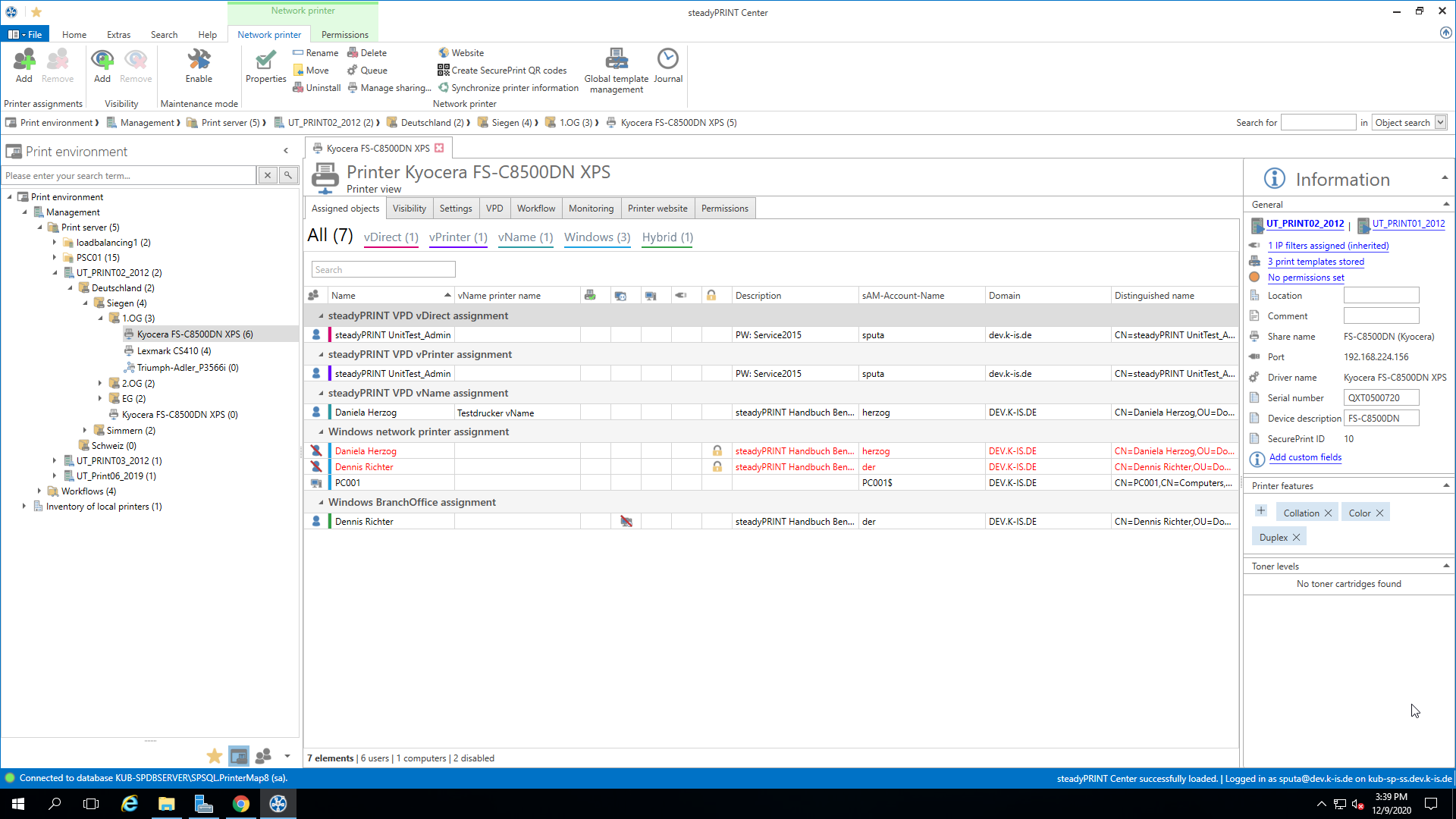The width and height of the screenshot is (1456, 819).
Task: Open the Object search dropdown
Action: 1440,122
